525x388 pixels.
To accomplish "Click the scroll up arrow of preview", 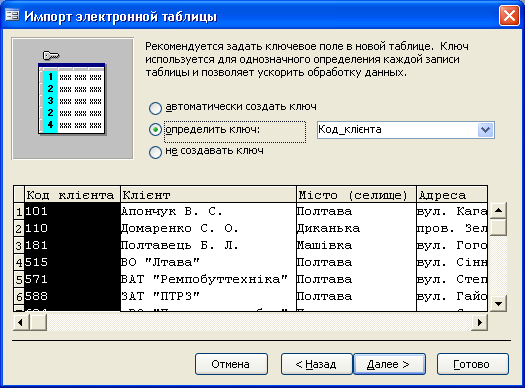I will pyautogui.click(x=498, y=210).
